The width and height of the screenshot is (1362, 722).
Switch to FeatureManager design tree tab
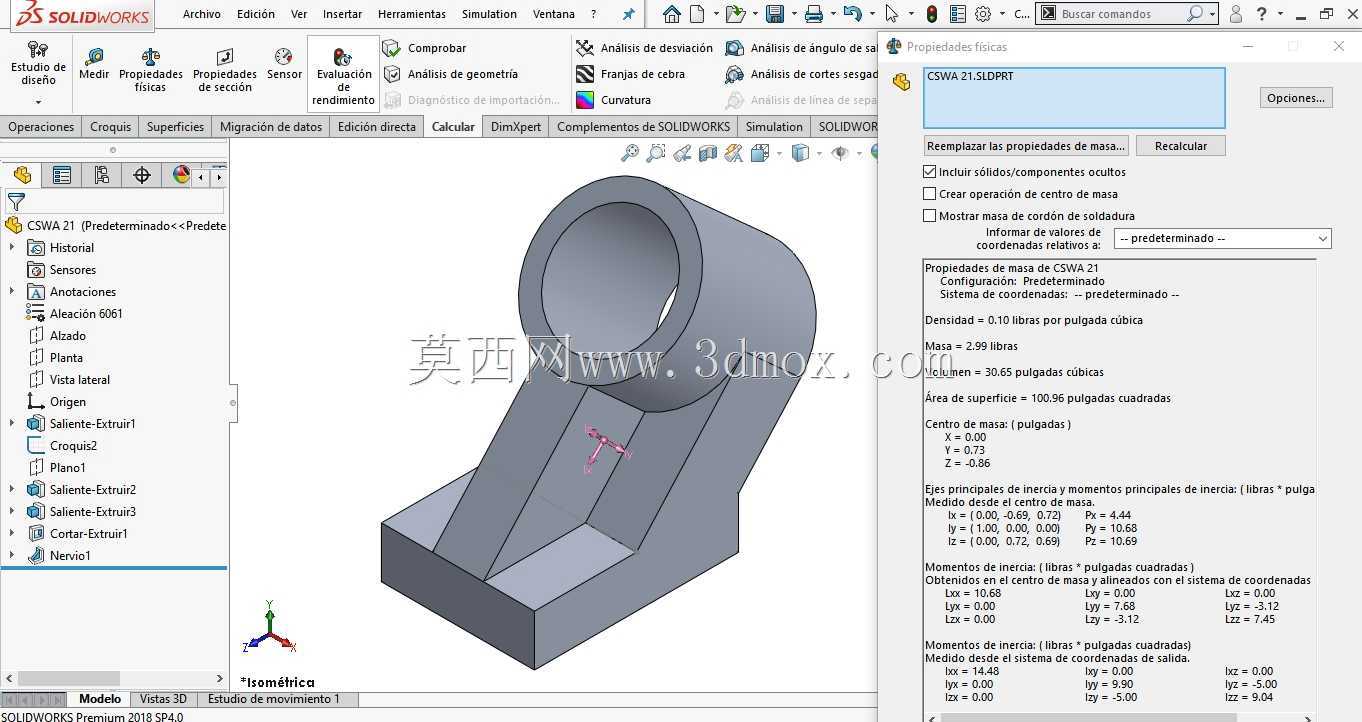click(22, 175)
